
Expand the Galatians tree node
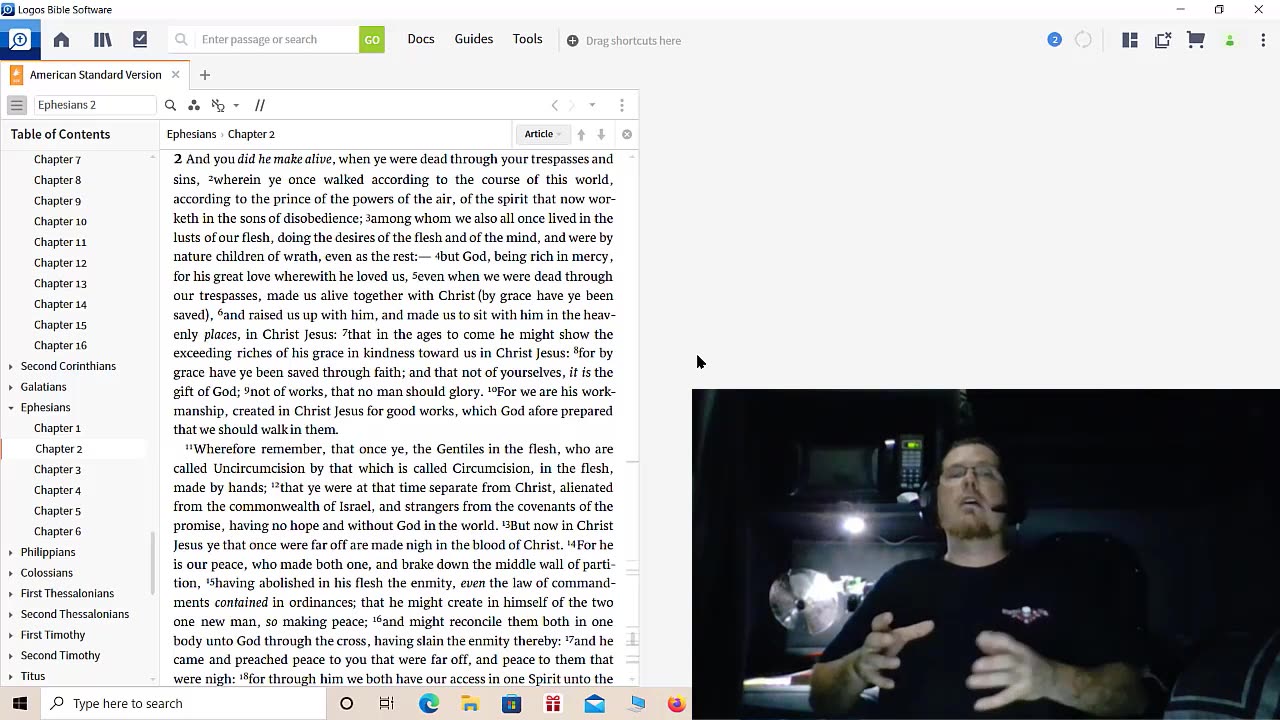[x=11, y=387]
